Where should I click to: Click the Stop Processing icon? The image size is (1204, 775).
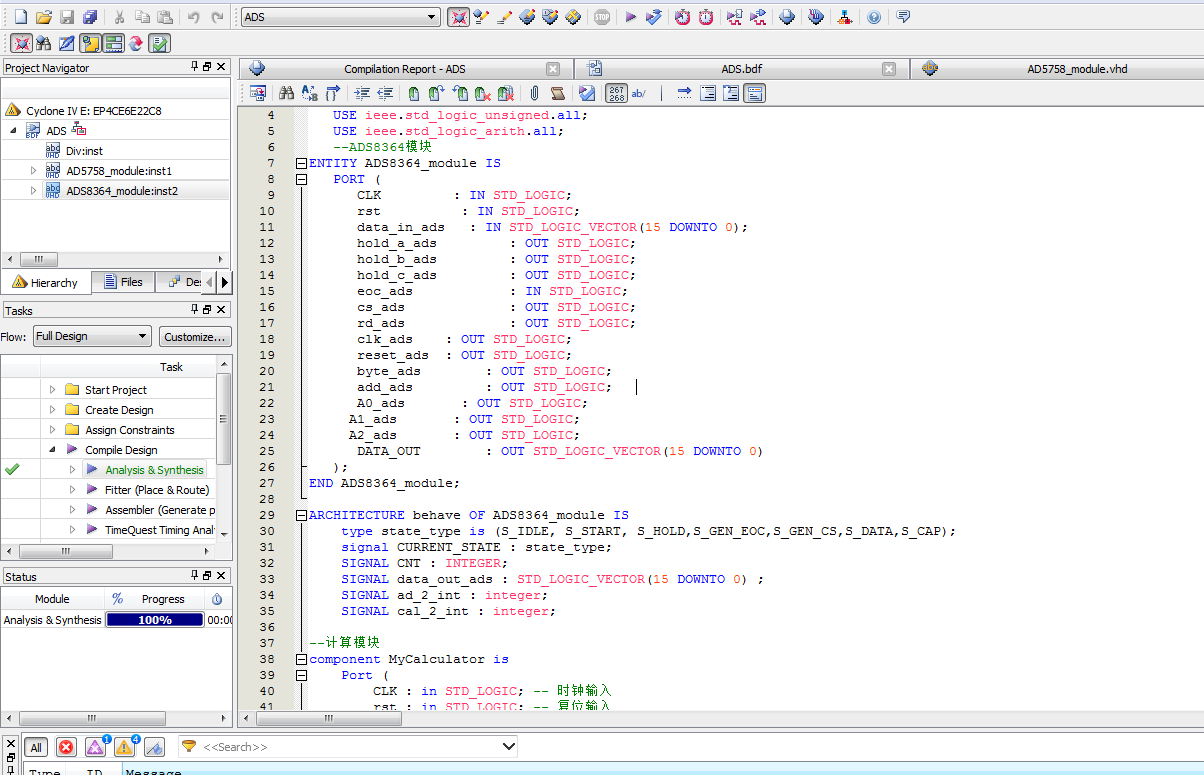(x=601, y=17)
